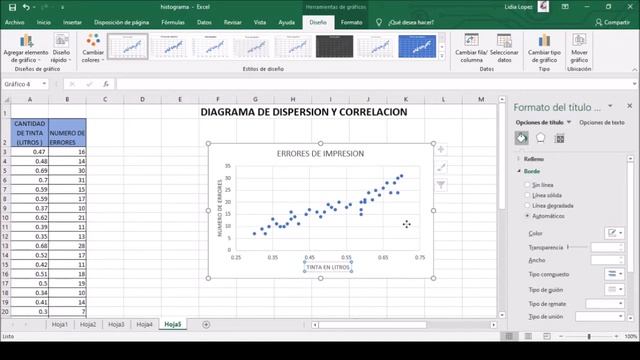This screenshot has height=360, width=640.
Task: Open Tipo de remate dropdown
Action: pyautogui.click(x=605, y=303)
